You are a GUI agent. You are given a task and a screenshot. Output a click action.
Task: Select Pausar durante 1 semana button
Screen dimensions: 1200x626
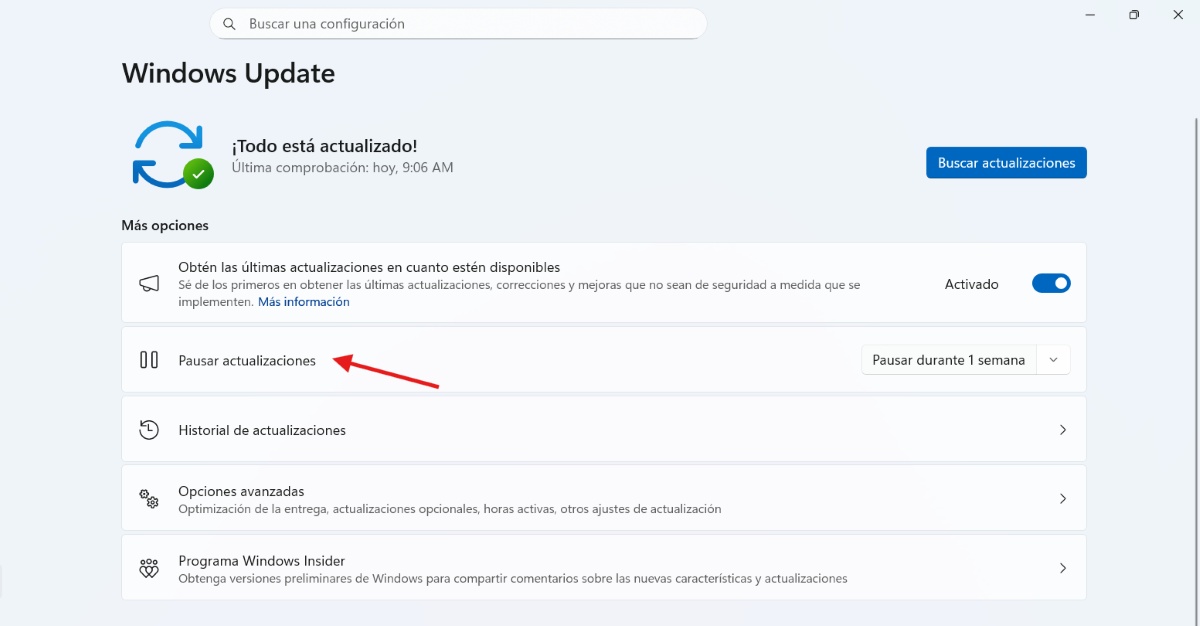click(948, 360)
